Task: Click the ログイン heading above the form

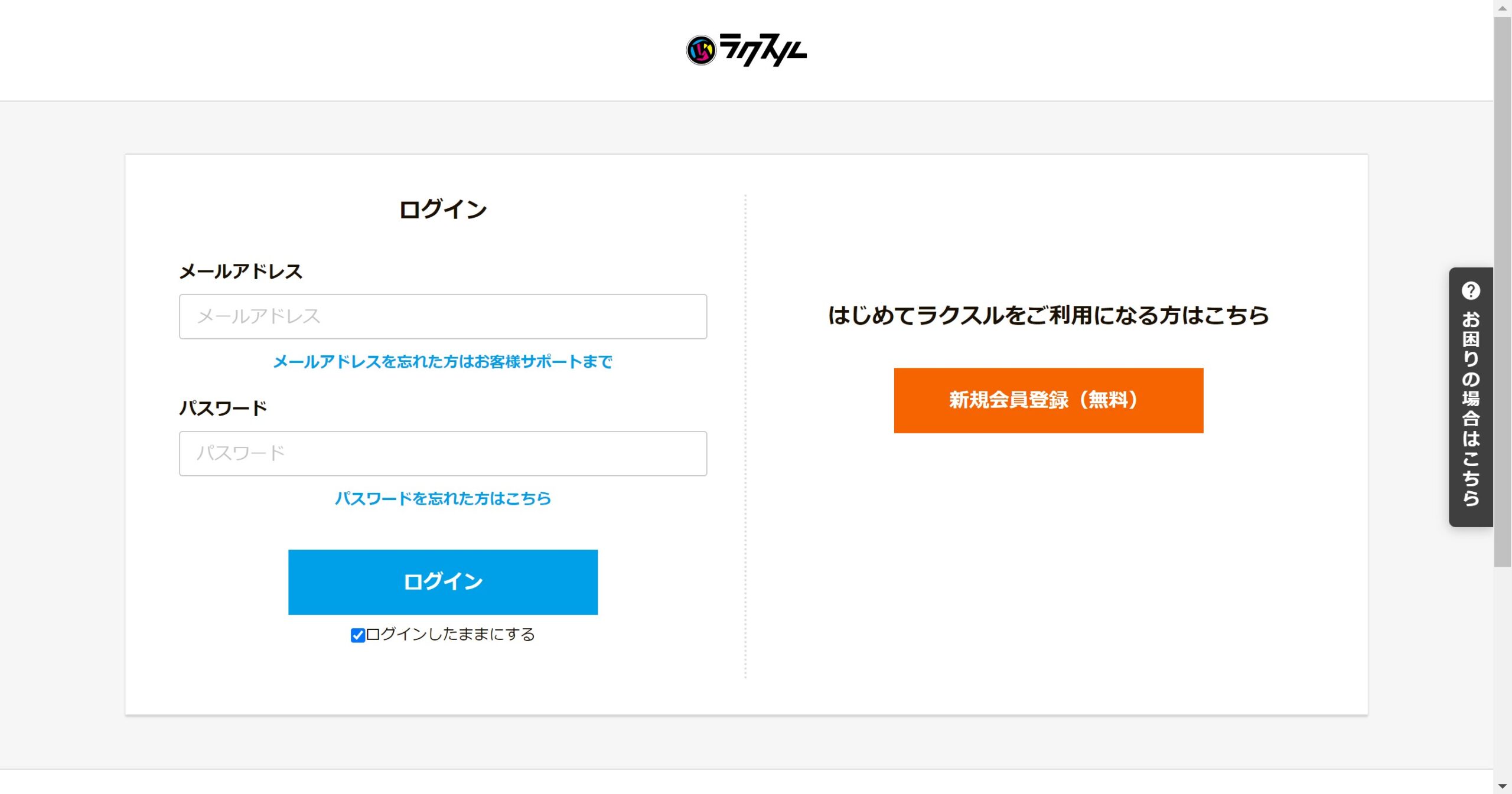Action: pos(442,210)
